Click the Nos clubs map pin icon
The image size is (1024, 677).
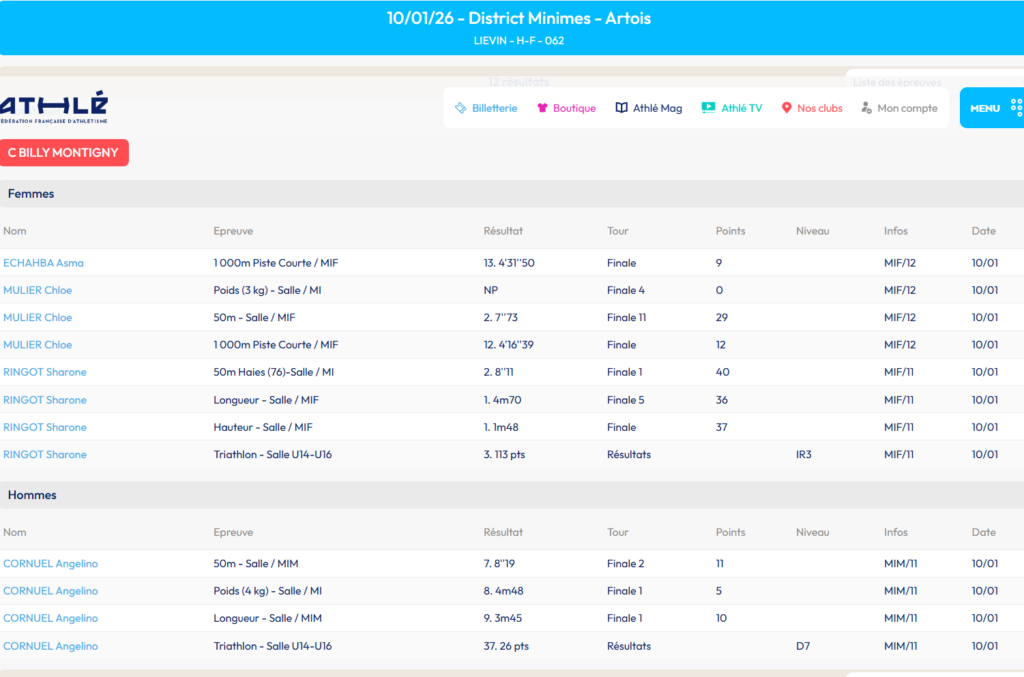pos(786,108)
